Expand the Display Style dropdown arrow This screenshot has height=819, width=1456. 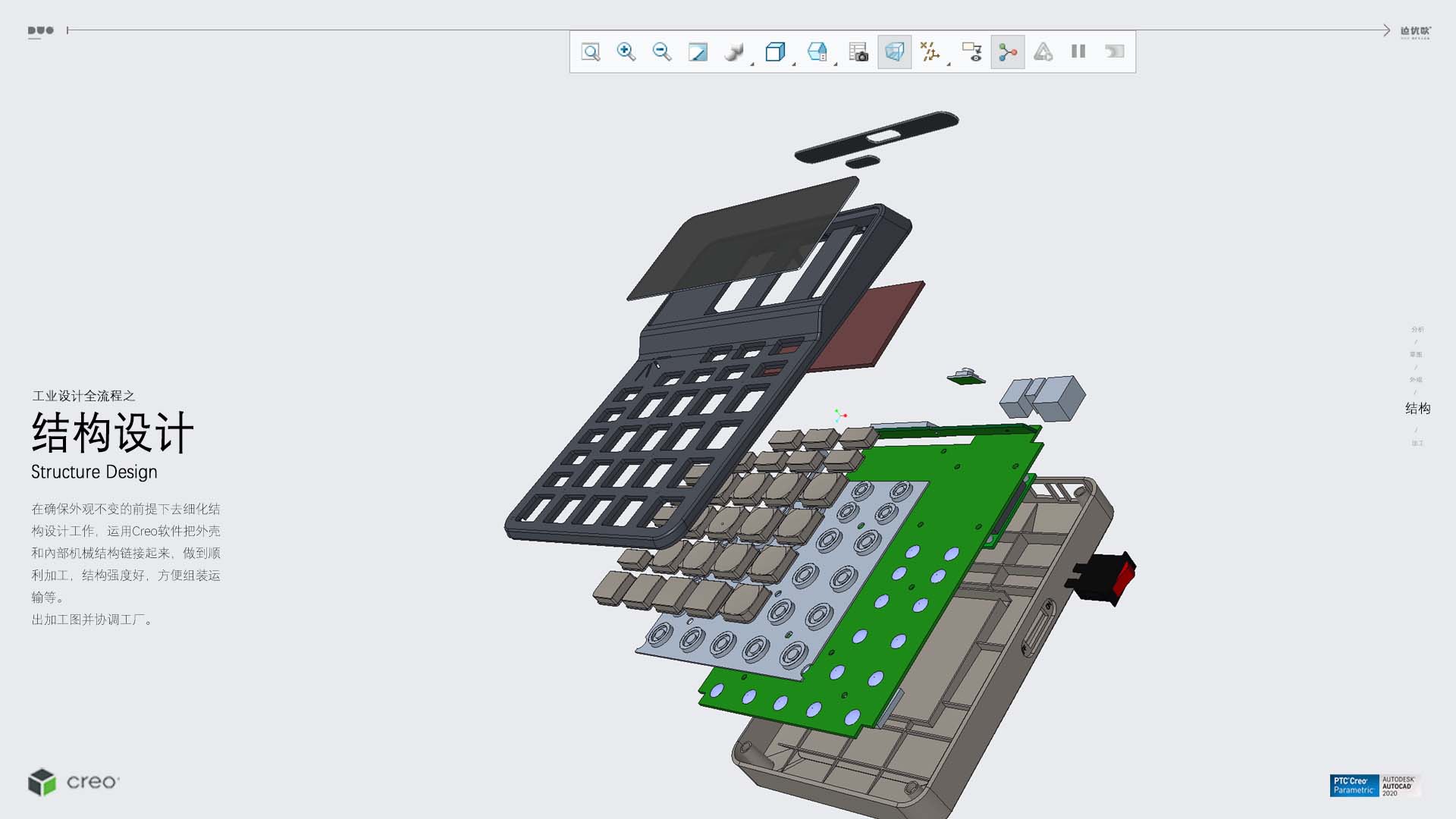point(794,64)
